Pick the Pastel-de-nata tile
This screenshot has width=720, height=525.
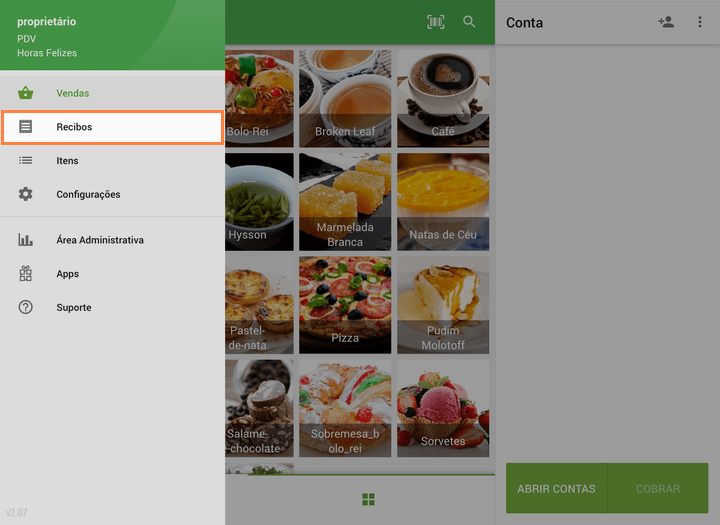point(259,305)
